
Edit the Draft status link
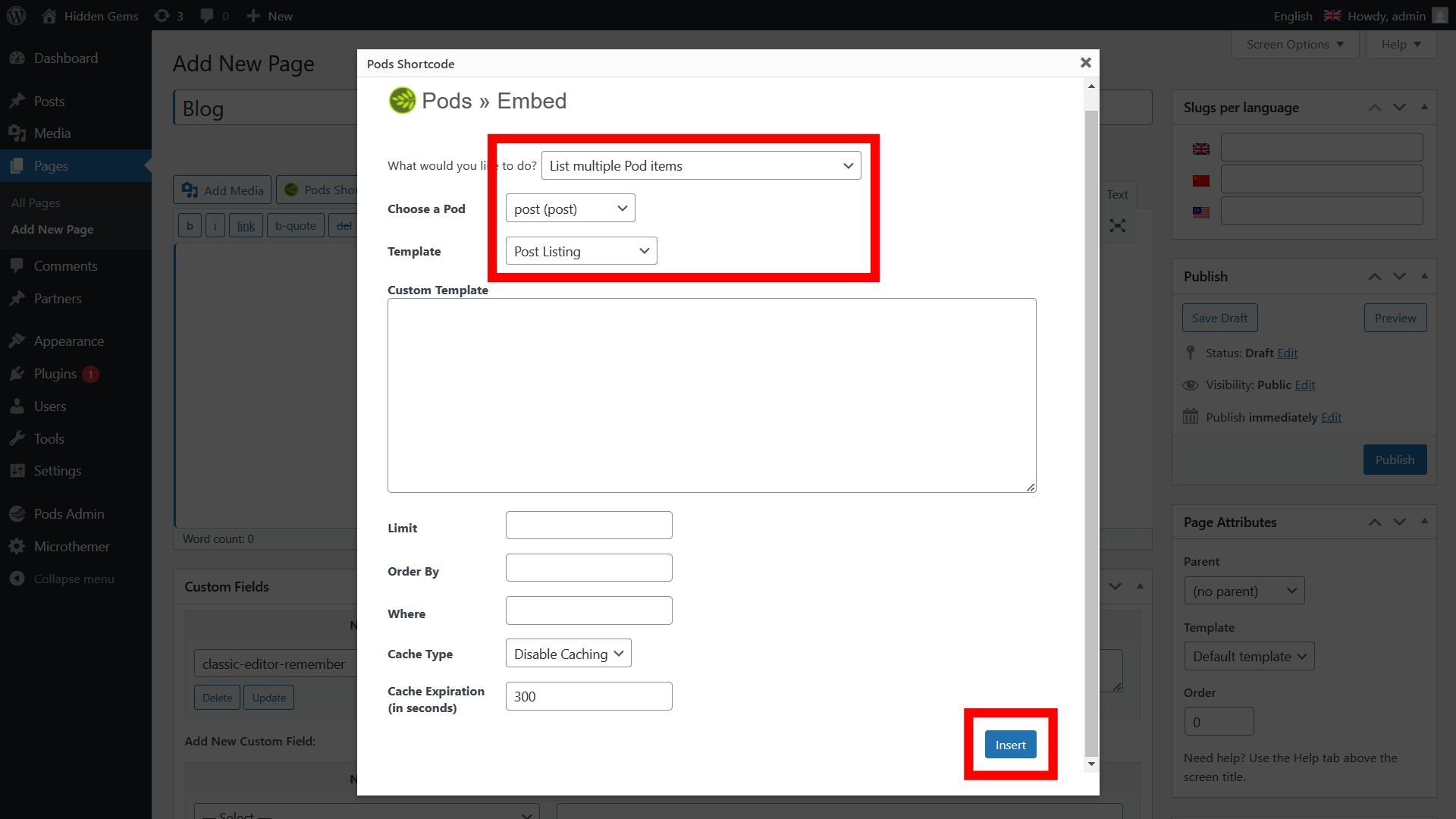(x=1287, y=353)
